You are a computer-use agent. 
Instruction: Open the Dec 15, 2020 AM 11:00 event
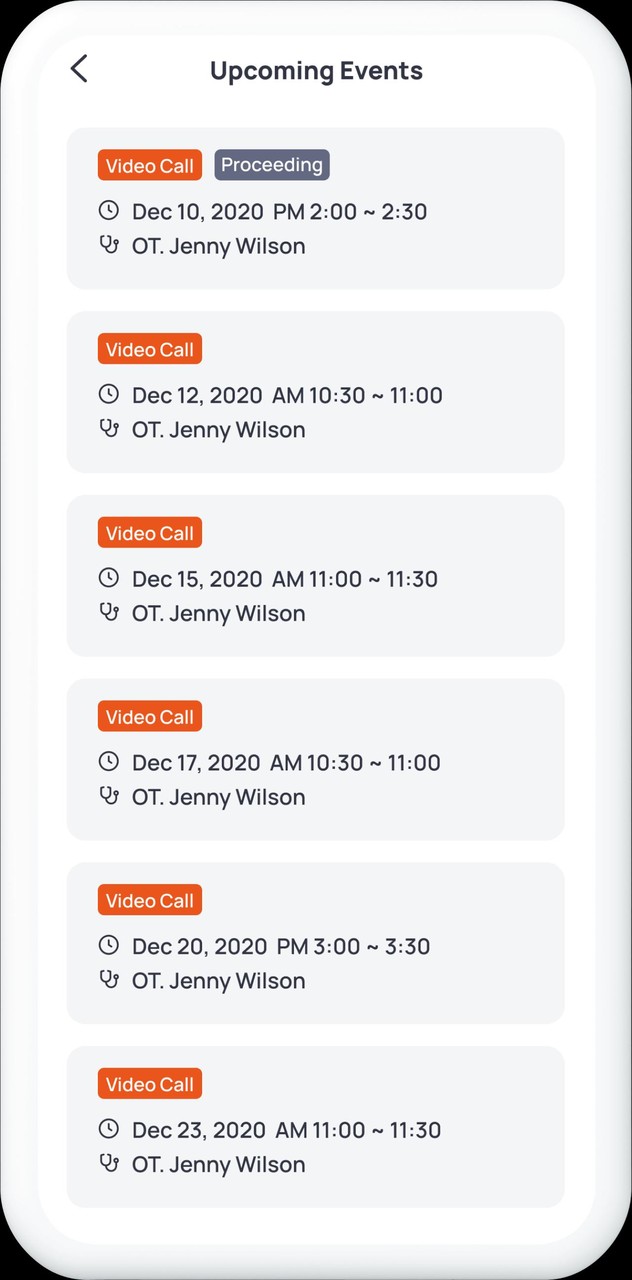(315, 576)
